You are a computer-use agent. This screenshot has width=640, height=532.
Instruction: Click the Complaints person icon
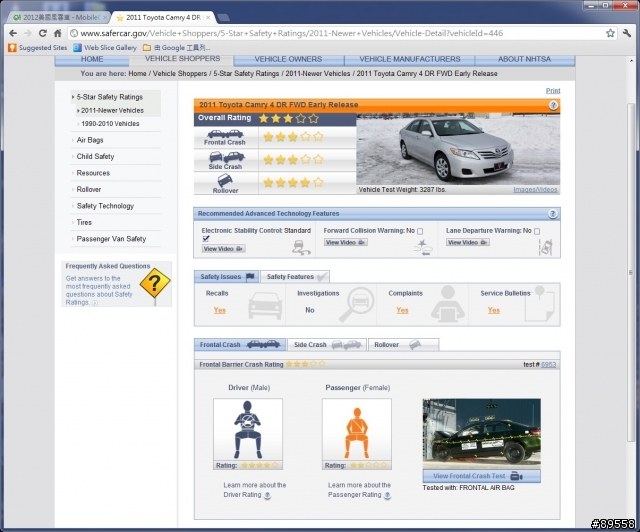(448, 303)
